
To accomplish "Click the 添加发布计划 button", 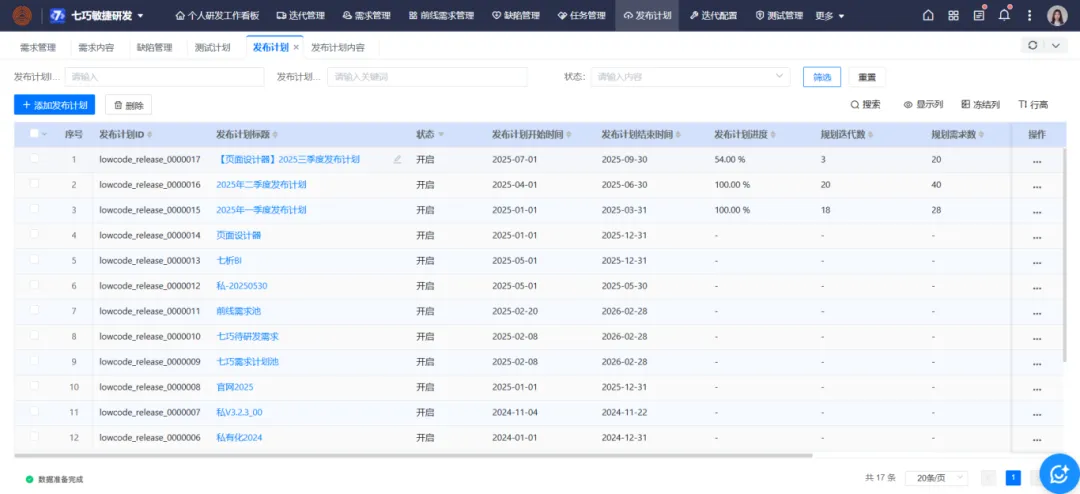I will (55, 105).
